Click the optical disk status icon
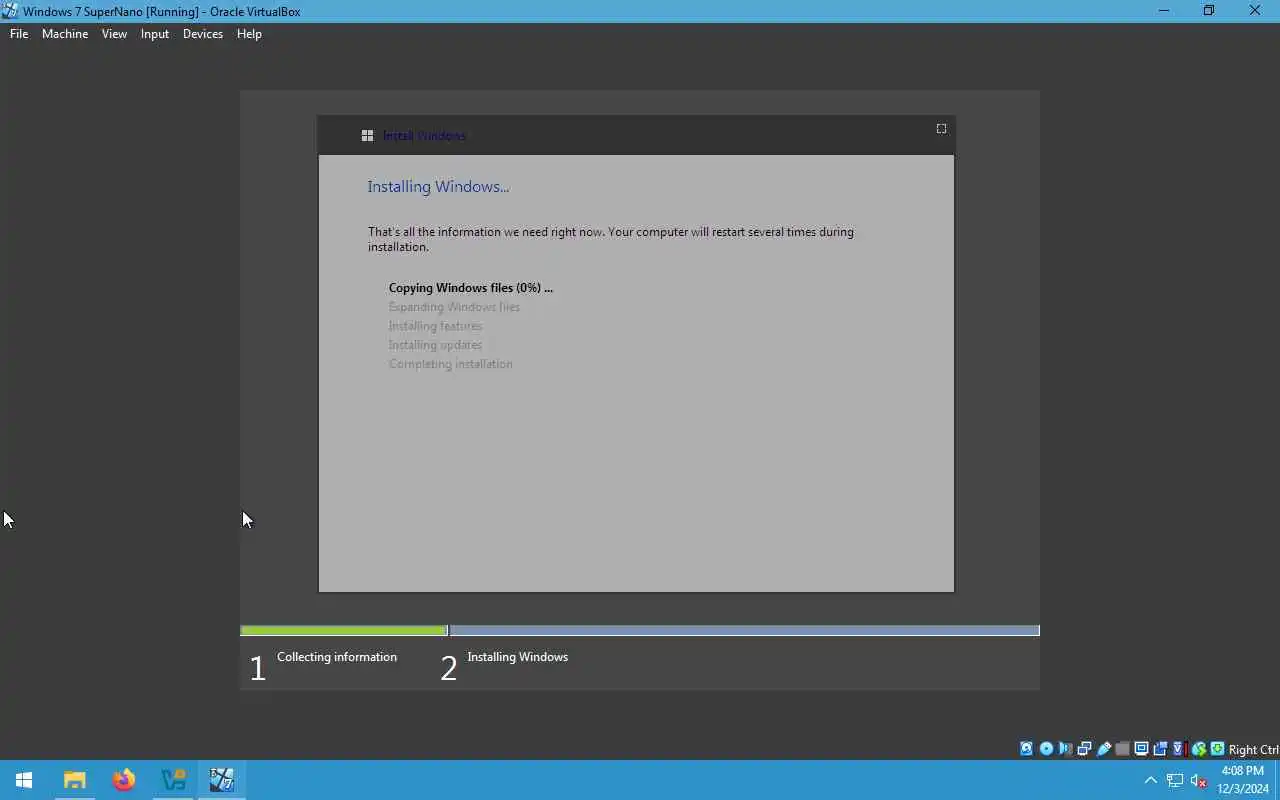The image size is (1280, 800). [x=1046, y=749]
